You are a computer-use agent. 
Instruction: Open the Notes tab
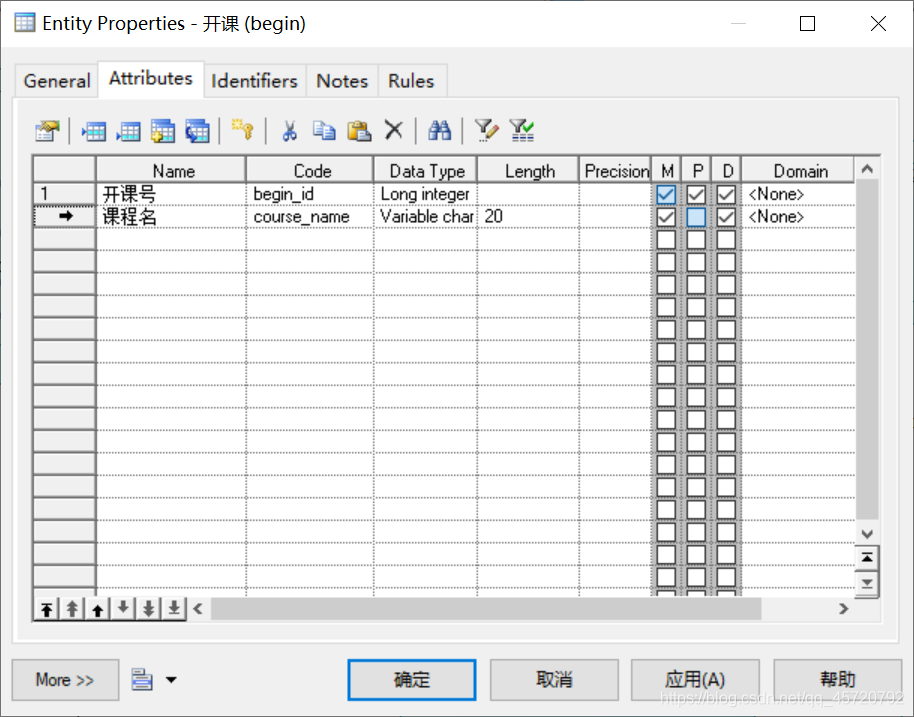[341, 80]
